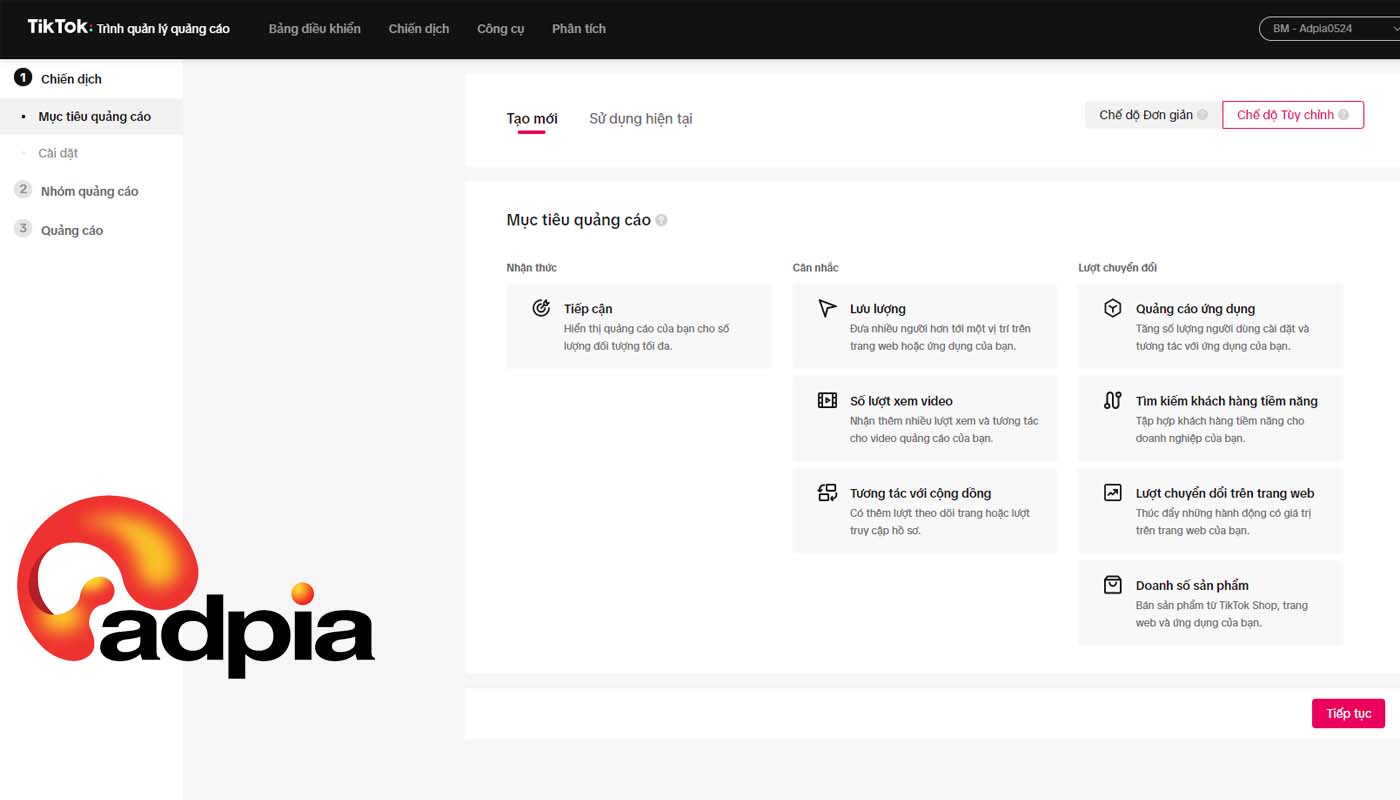Click help icon beside Mục tiêu quảng cáo heading
This screenshot has height=800, width=1400.
click(x=661, y=220)
